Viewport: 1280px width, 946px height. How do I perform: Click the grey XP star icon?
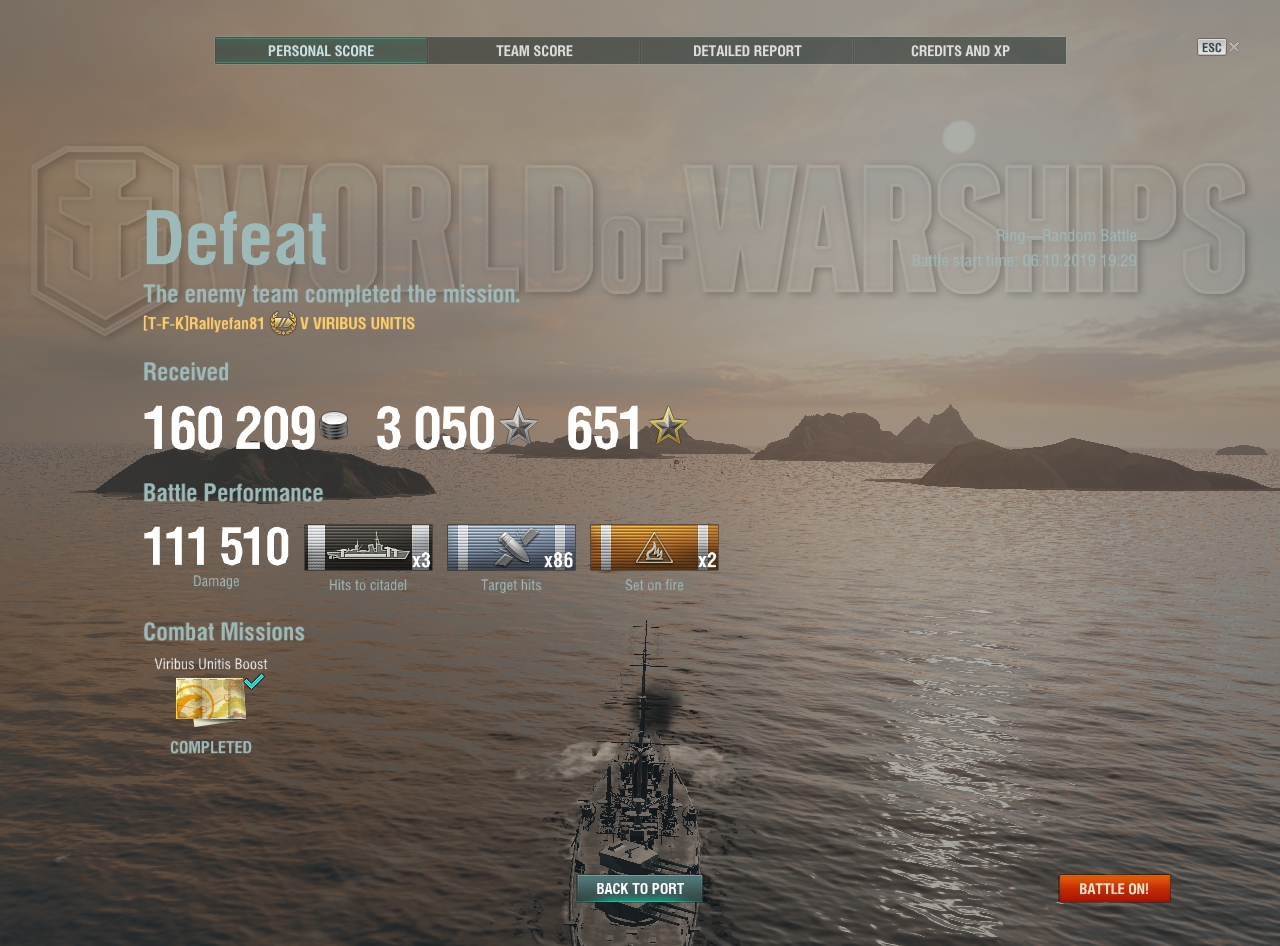518,426
